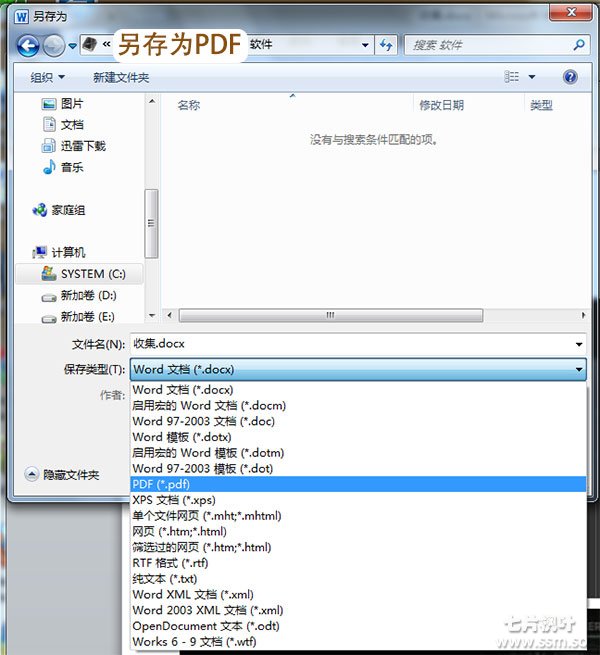Viewport: 600px width, 655px height.
Task: Open the 家庭组 item in navigation pane
Action: 67,210
